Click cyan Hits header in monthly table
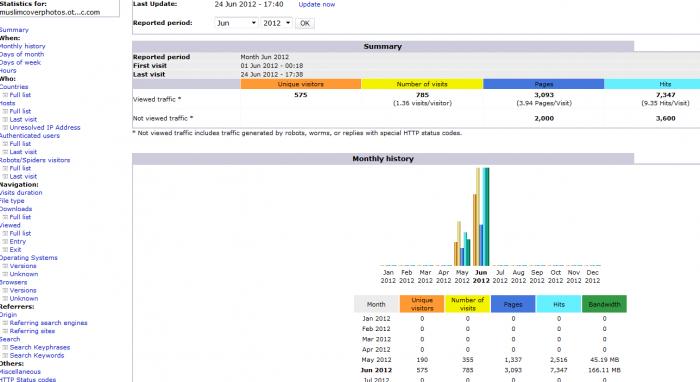 pos(559,304)
